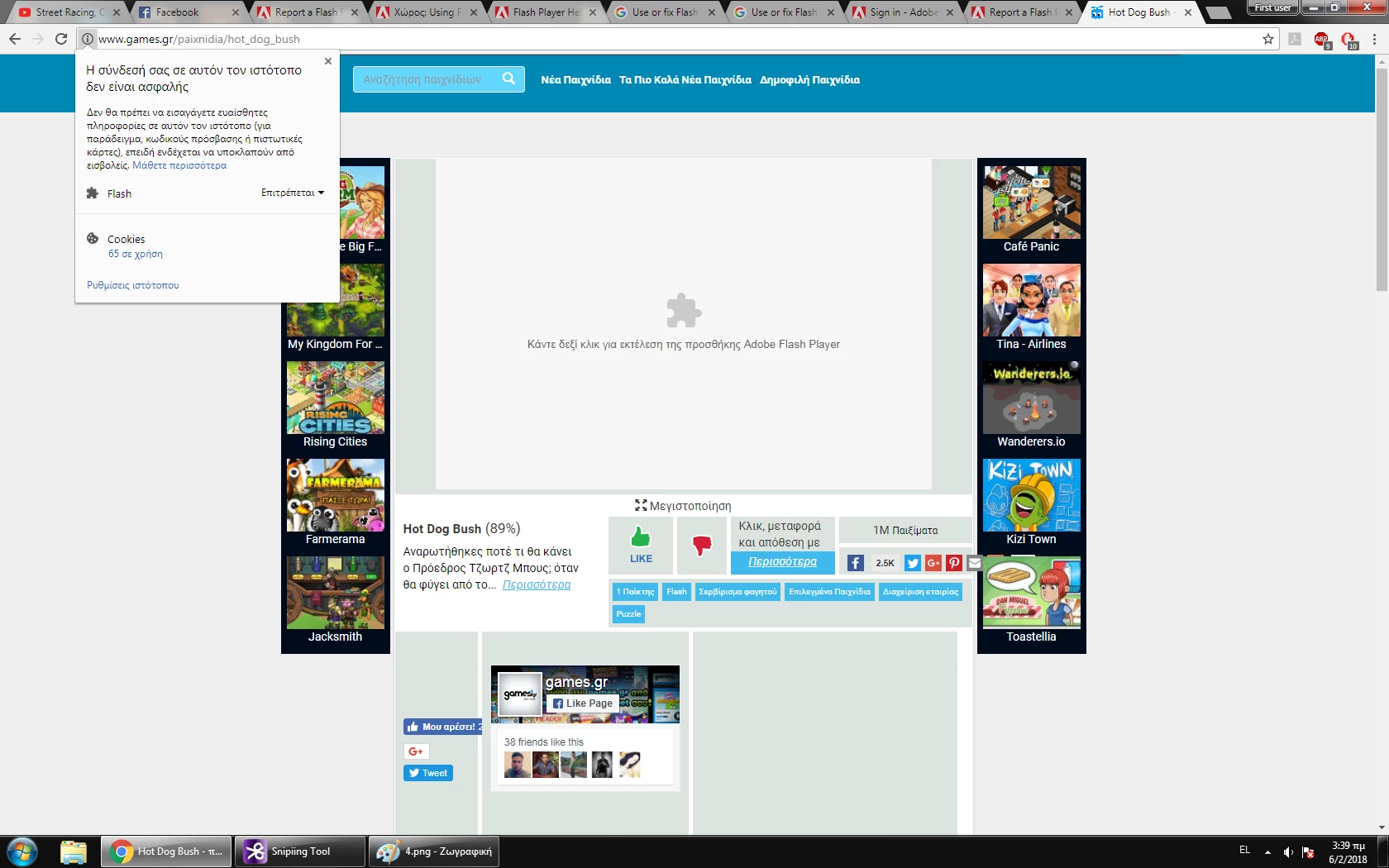The width and height of the screenshot is (1389, 868).
Task: Click the Facebook 'Like Page' button
Action: tap(583, 703)
